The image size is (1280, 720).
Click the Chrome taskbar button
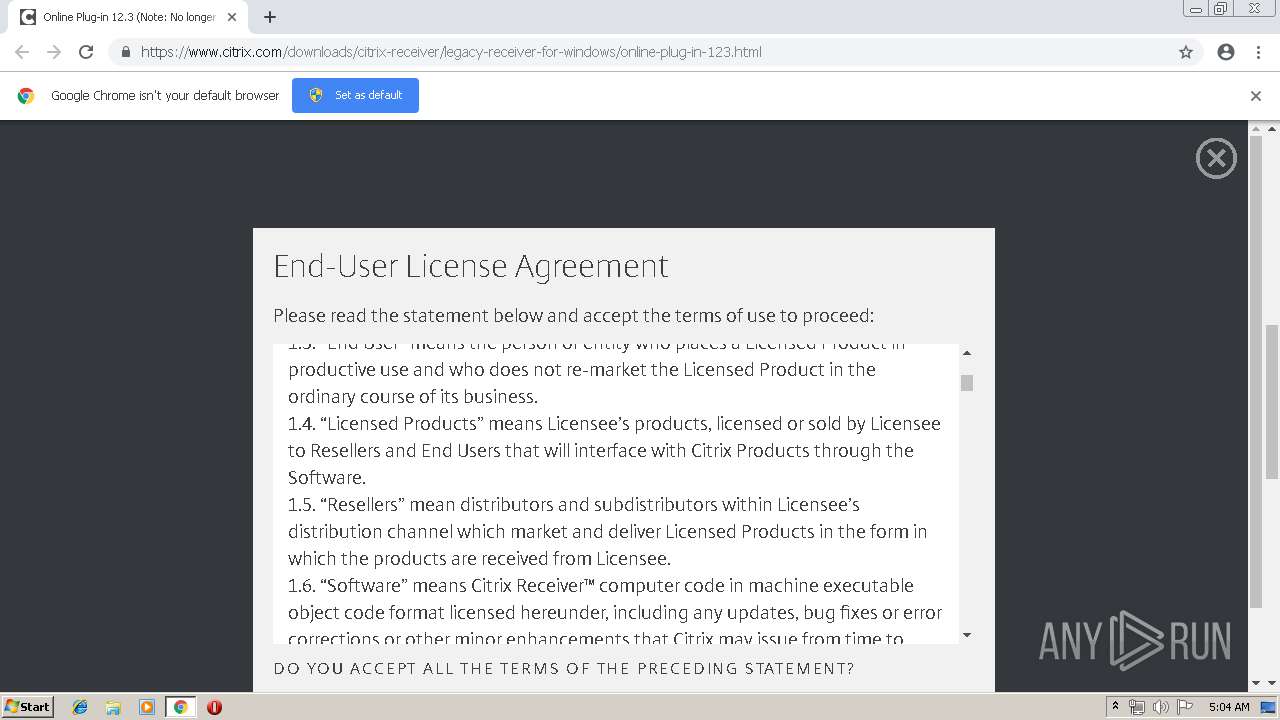(x=180, y=707)
